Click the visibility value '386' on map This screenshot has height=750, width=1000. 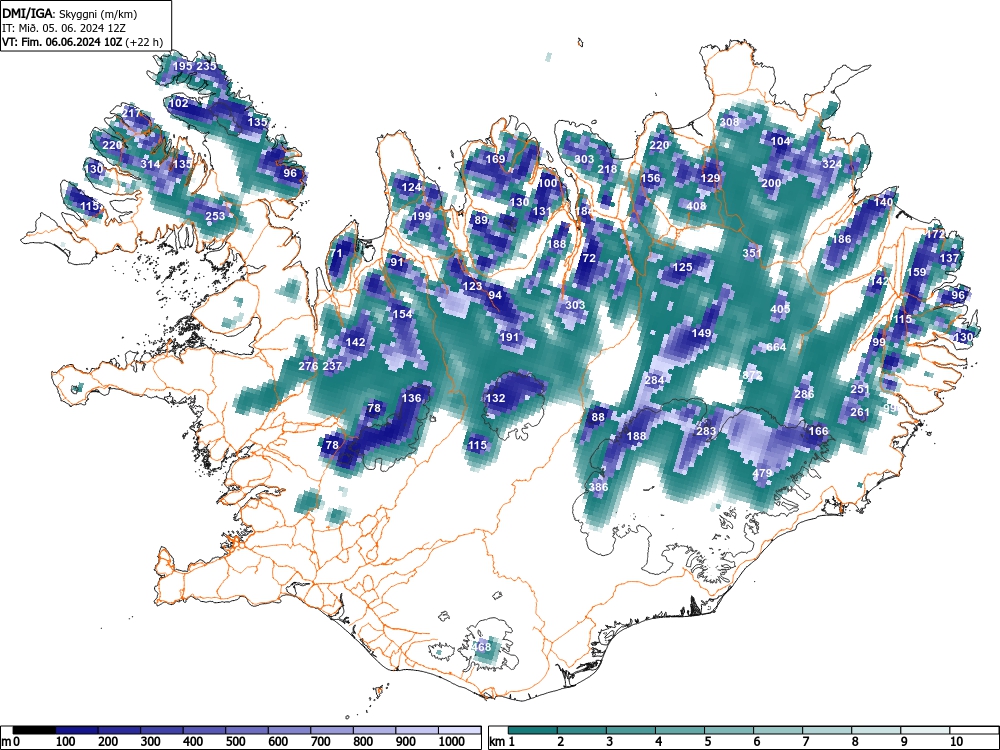pos(598,487)
